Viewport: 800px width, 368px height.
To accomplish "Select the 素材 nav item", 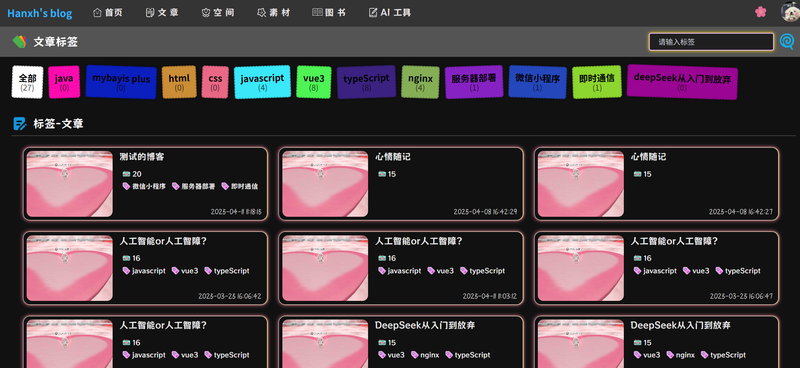I will [273, 13].
